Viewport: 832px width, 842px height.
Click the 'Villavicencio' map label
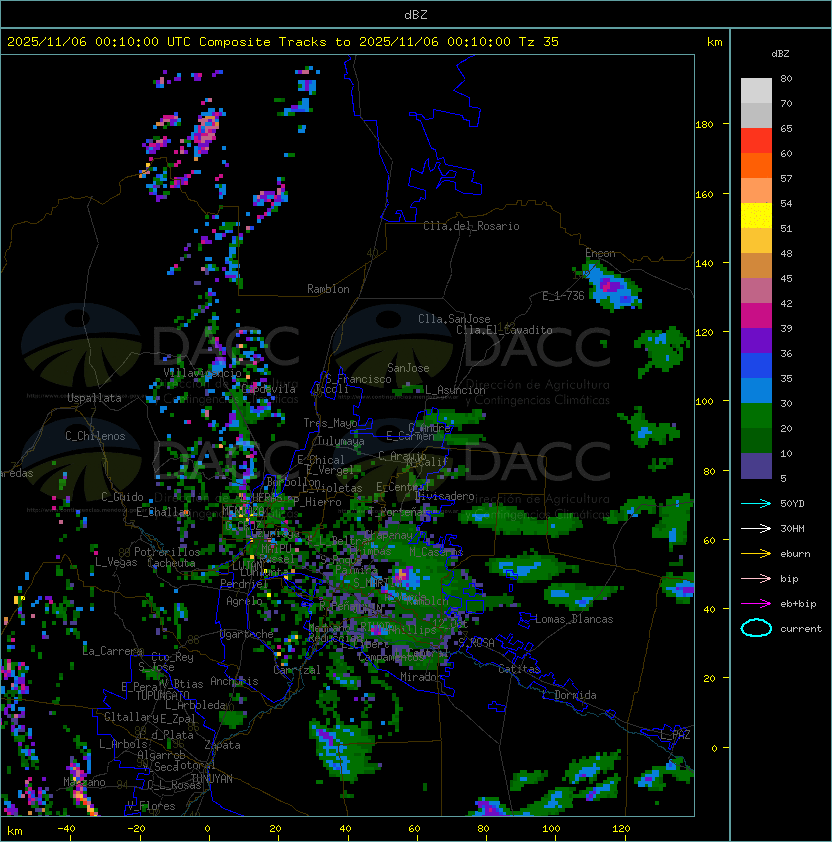(x=202, y=373)
